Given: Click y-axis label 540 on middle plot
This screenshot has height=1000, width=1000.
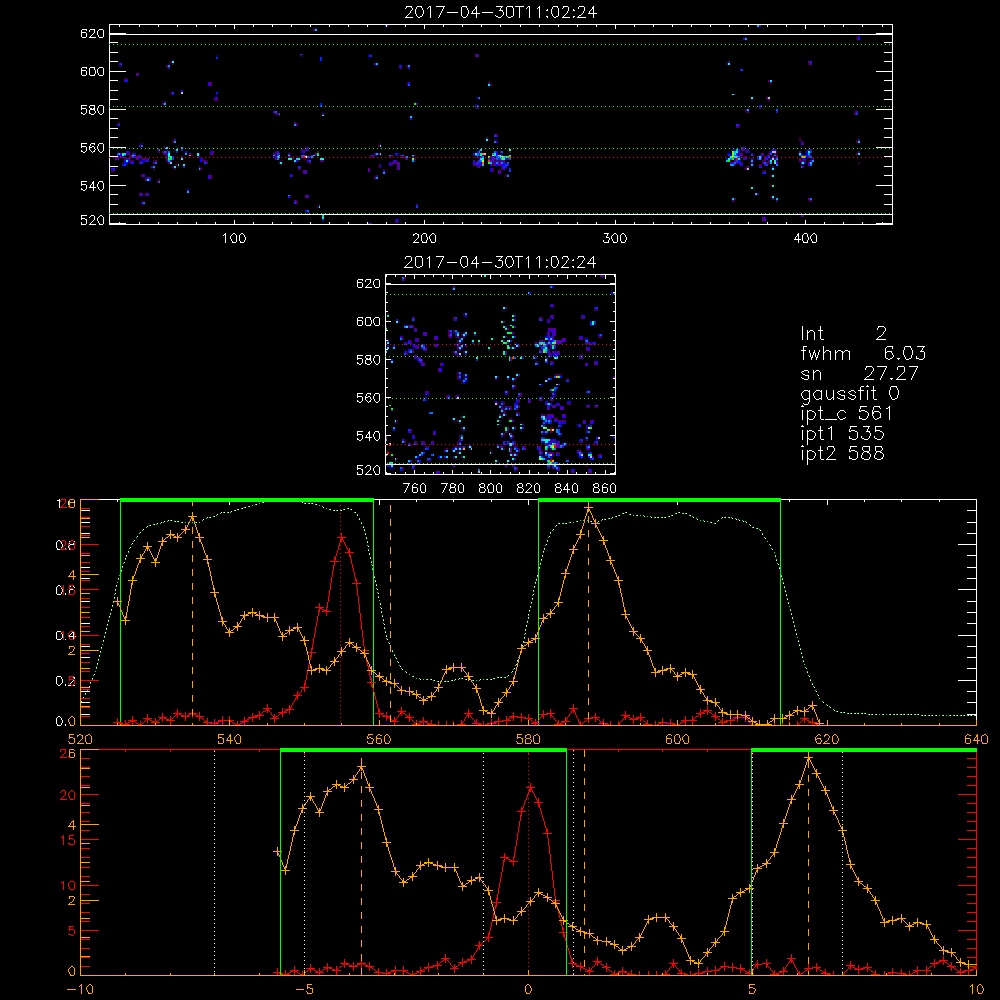Looking at the screenshot, I should pyautogui.click(x=369, y=436).
